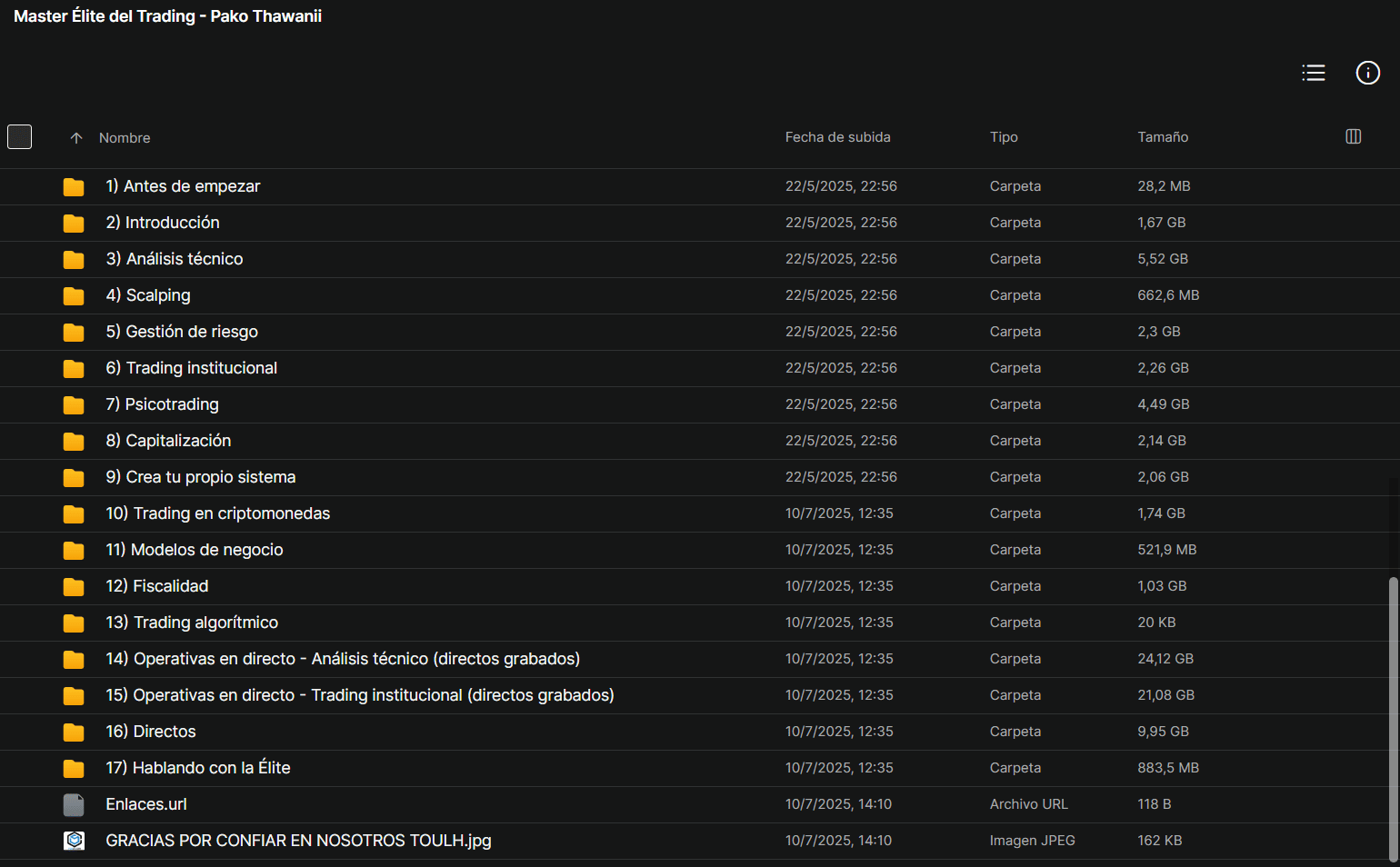Screen dimensions: 1400x867
Task: Select '7) Psicotrading' folder name
Action: 163,404
